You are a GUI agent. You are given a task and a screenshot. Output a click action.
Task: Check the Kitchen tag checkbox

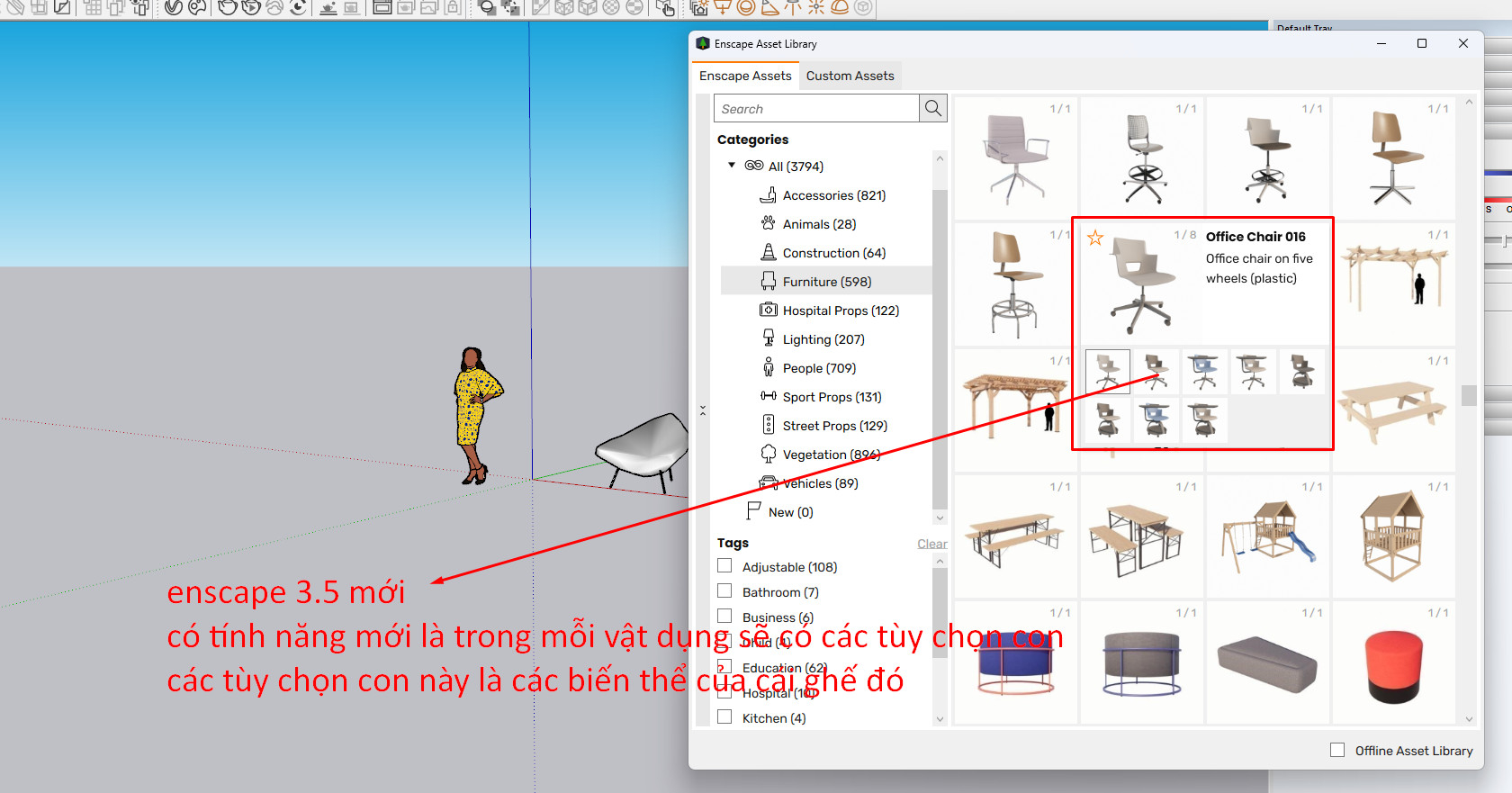click(724, 717)
